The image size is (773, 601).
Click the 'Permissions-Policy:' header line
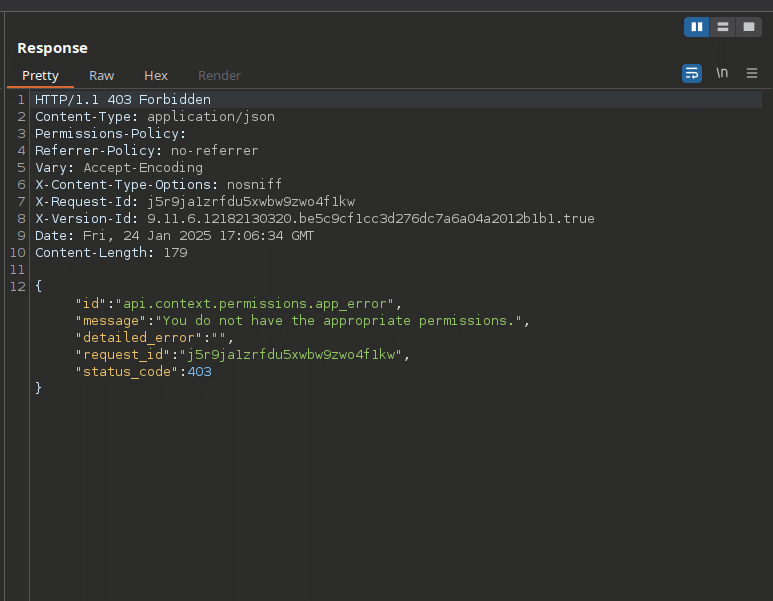[110, 134]
